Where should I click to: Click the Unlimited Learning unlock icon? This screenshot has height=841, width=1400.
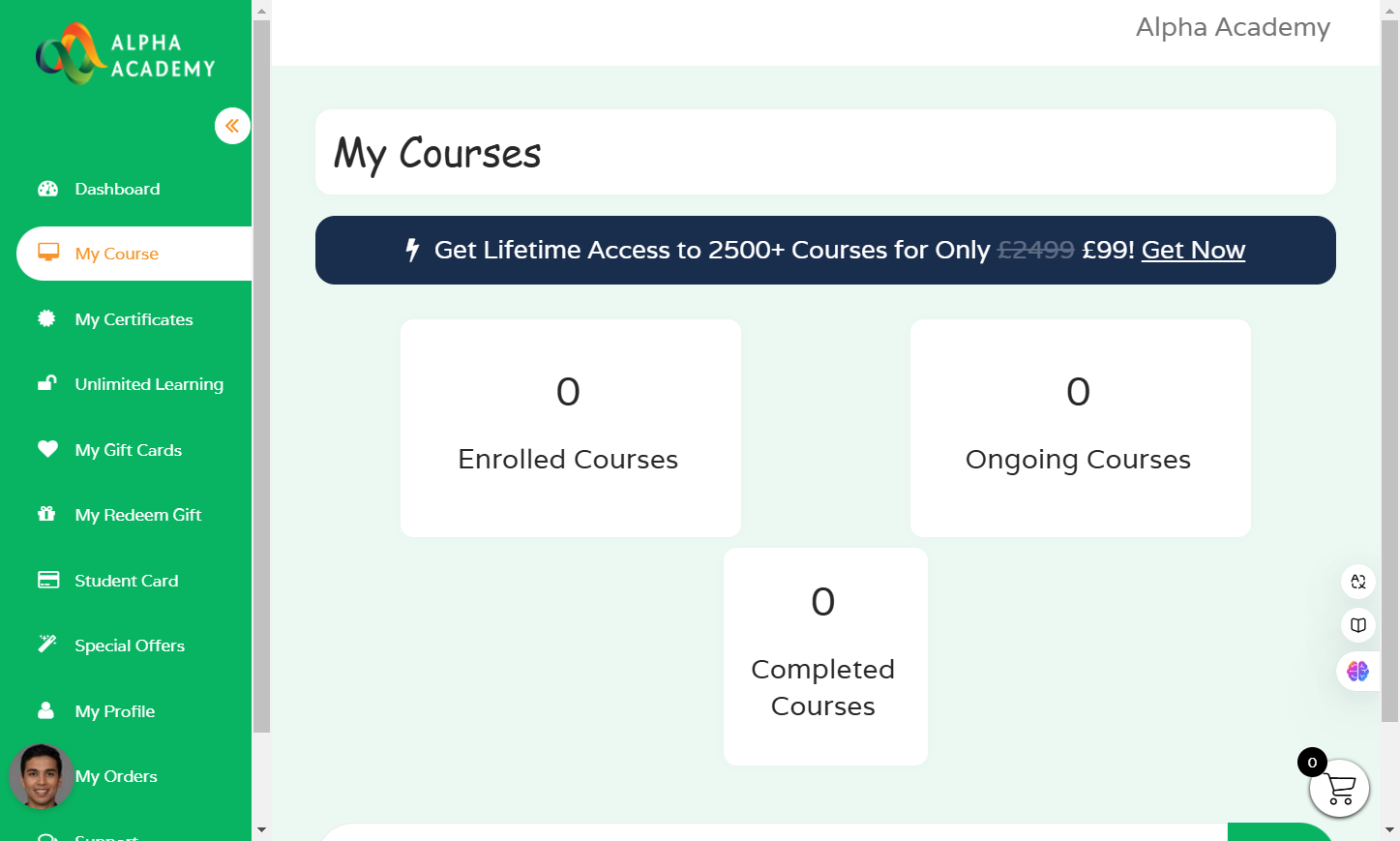pyautogui.click(x=47, y=383)
